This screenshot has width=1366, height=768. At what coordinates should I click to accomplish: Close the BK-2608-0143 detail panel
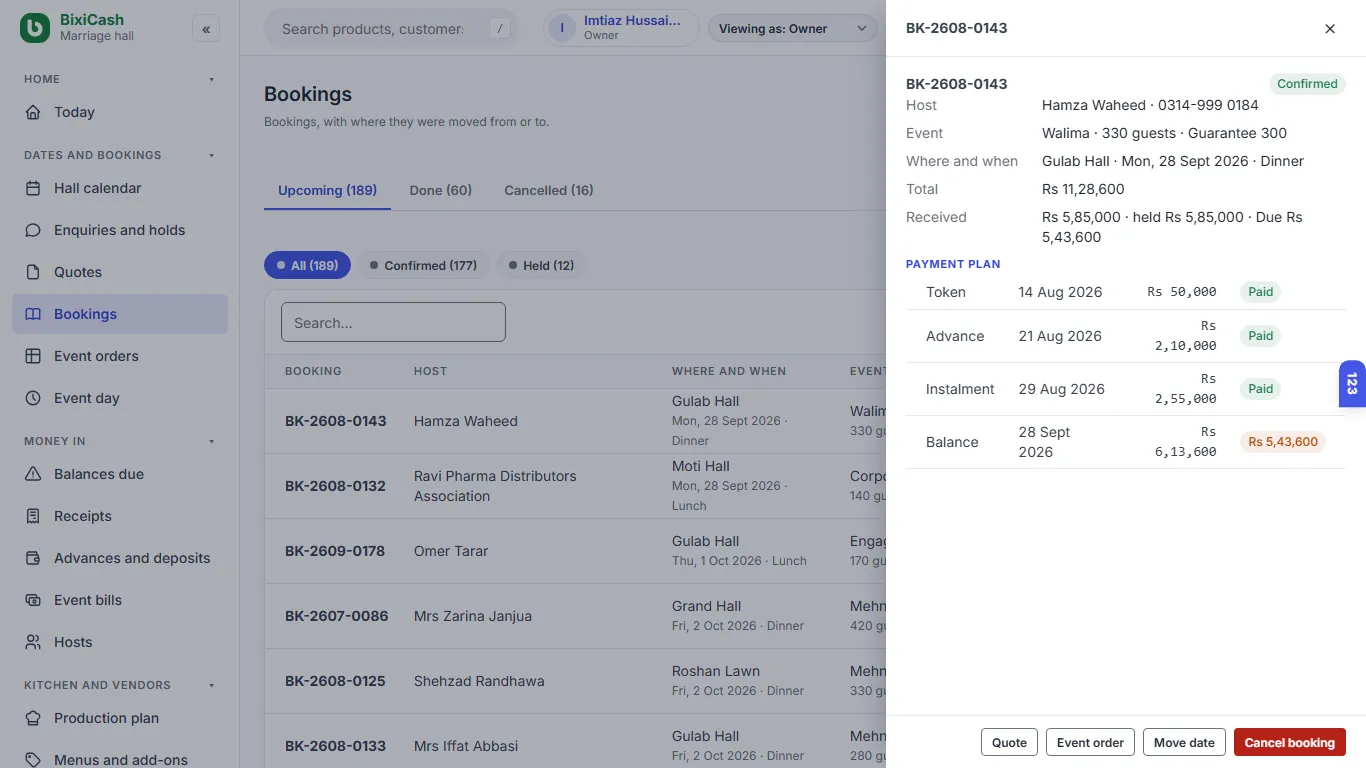(x=1330, y=29)
